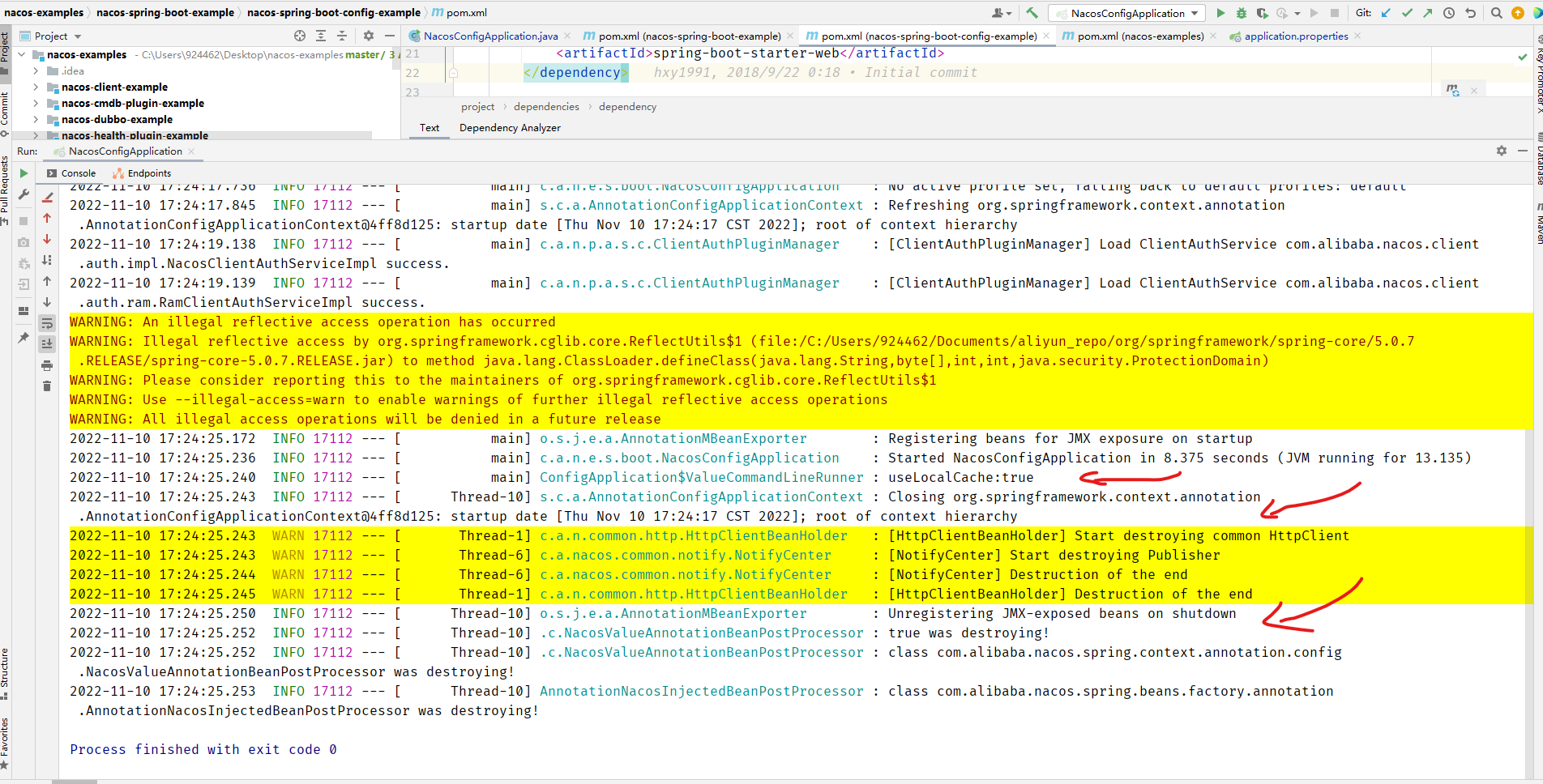Click the orange update notification icon
The height and width of the screenshot is (784, 1543).
pos(1519,13)
